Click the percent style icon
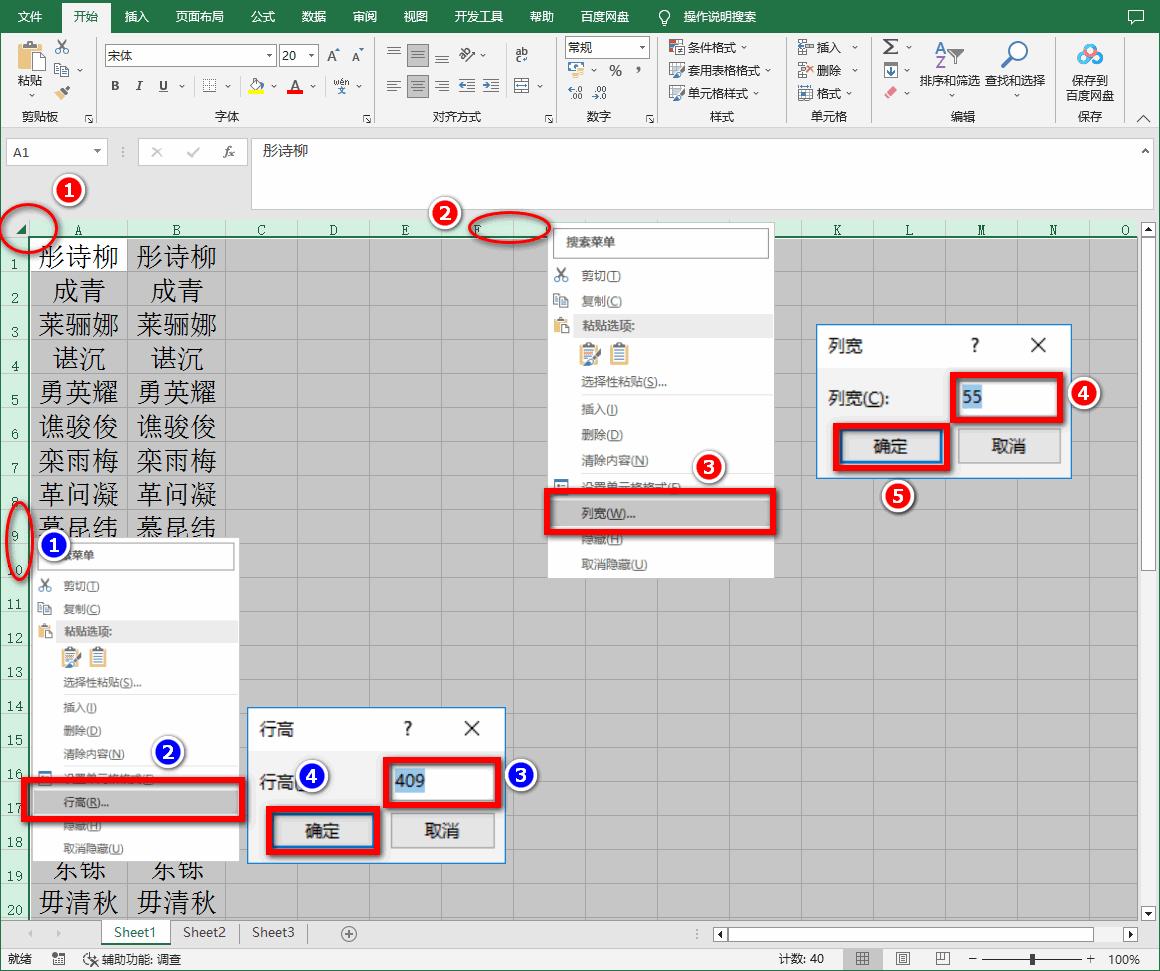 [616, 71]
